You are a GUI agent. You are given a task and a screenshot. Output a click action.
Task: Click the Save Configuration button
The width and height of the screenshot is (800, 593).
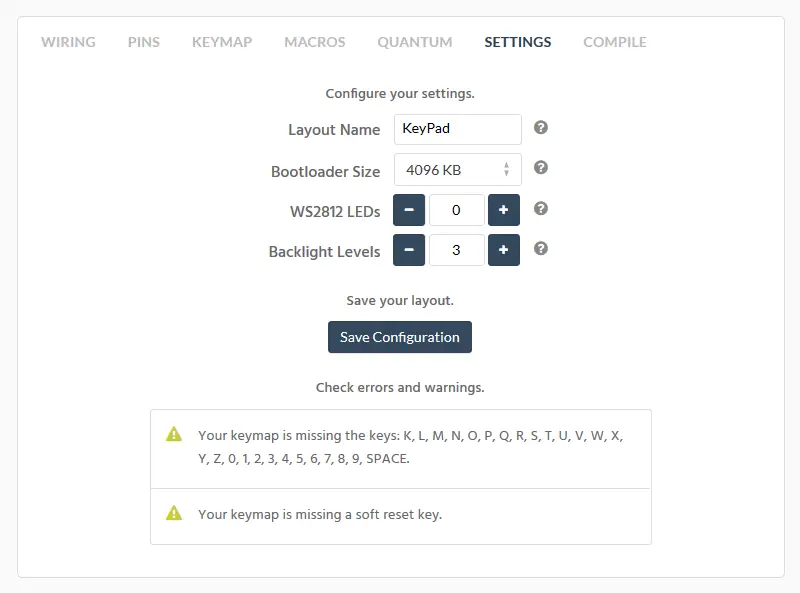click(399, 337)
